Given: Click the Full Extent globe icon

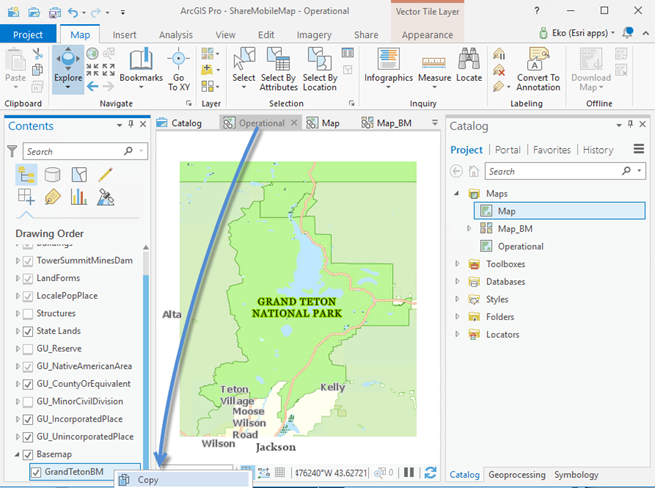Looking at the screenshot, I should click(x=92, y=53).
